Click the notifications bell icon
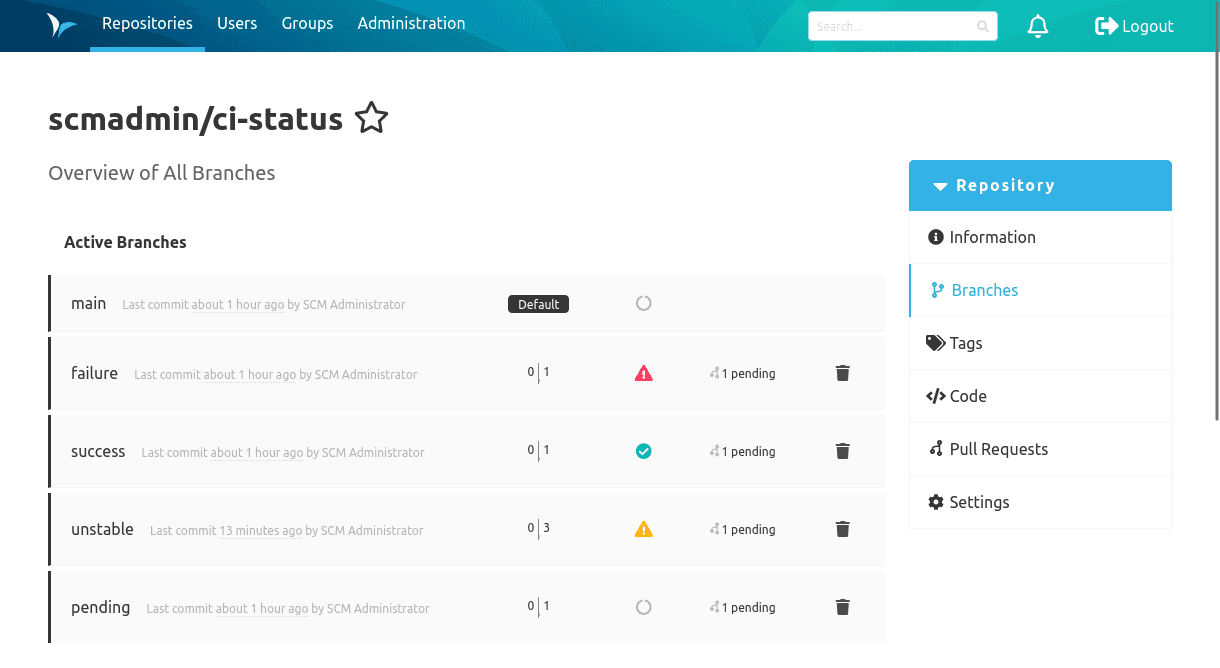The width and height of the screenshot is (1220, 668). 1038,26
